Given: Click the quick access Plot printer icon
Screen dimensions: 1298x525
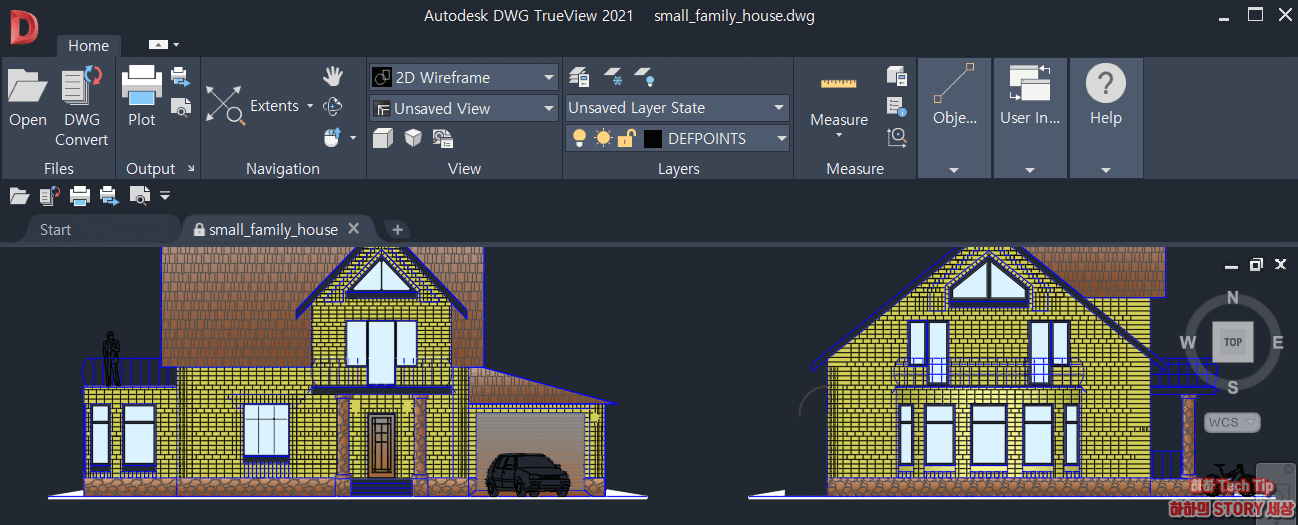Looking at the screenshot, I should point(79,195).
